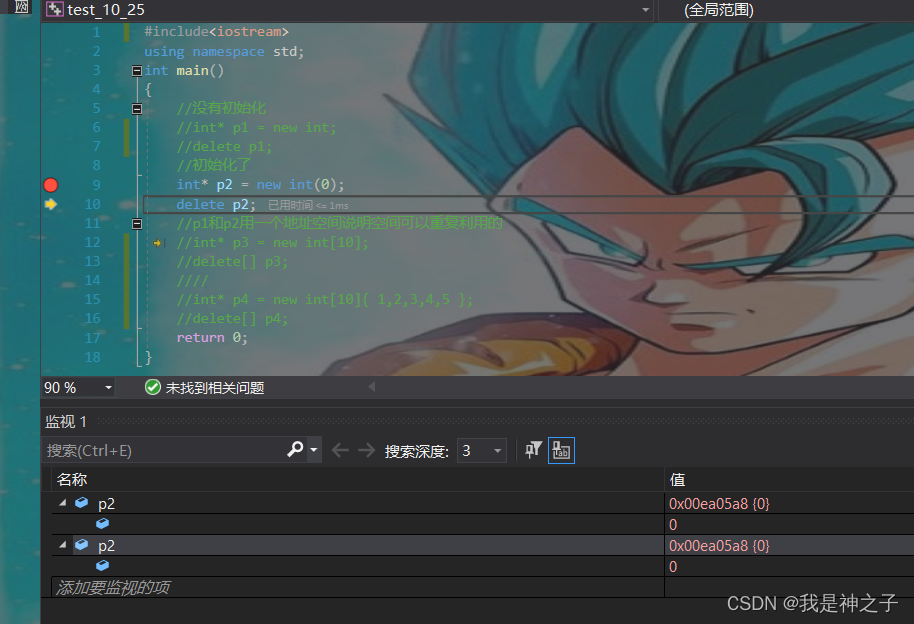Click the green checkmark no-issues icon
Screen dimensions: 914x624
coord(153,387)
